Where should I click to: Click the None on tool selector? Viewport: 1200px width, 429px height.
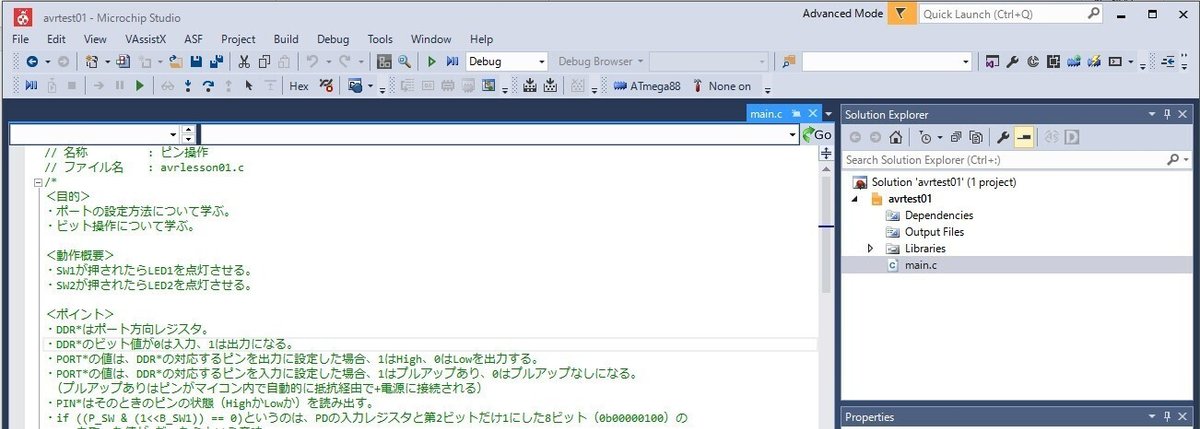[x=721, y=86]
